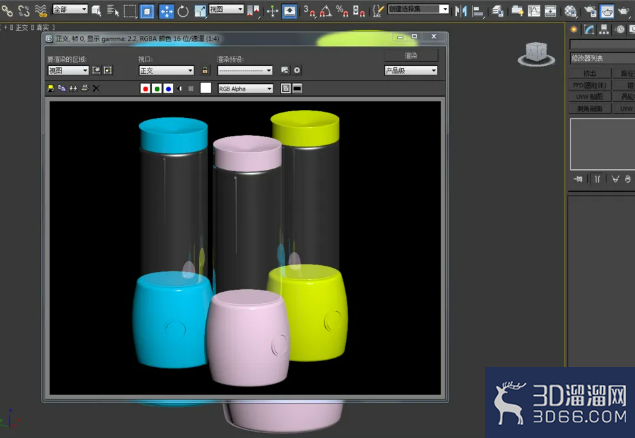Image resolution: width=635 pixels, height=438 pixels.
Task: Click the white color swatch in render window
Action: coord(206,88)
